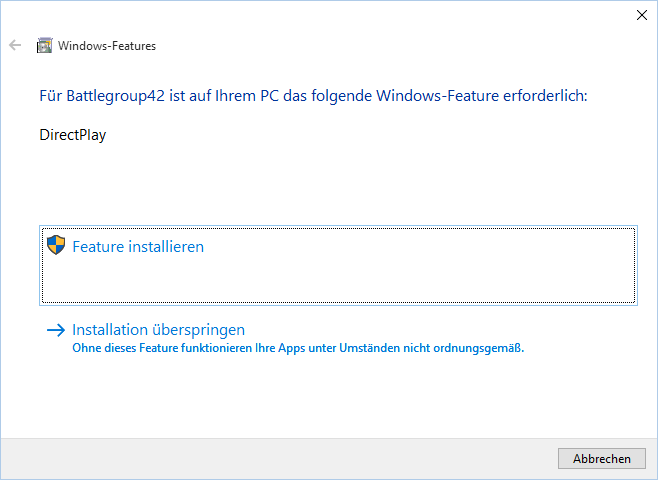Select the DirectPlay feature name
Viewport: 659px width, 480px height.
(x=73, y=135)
